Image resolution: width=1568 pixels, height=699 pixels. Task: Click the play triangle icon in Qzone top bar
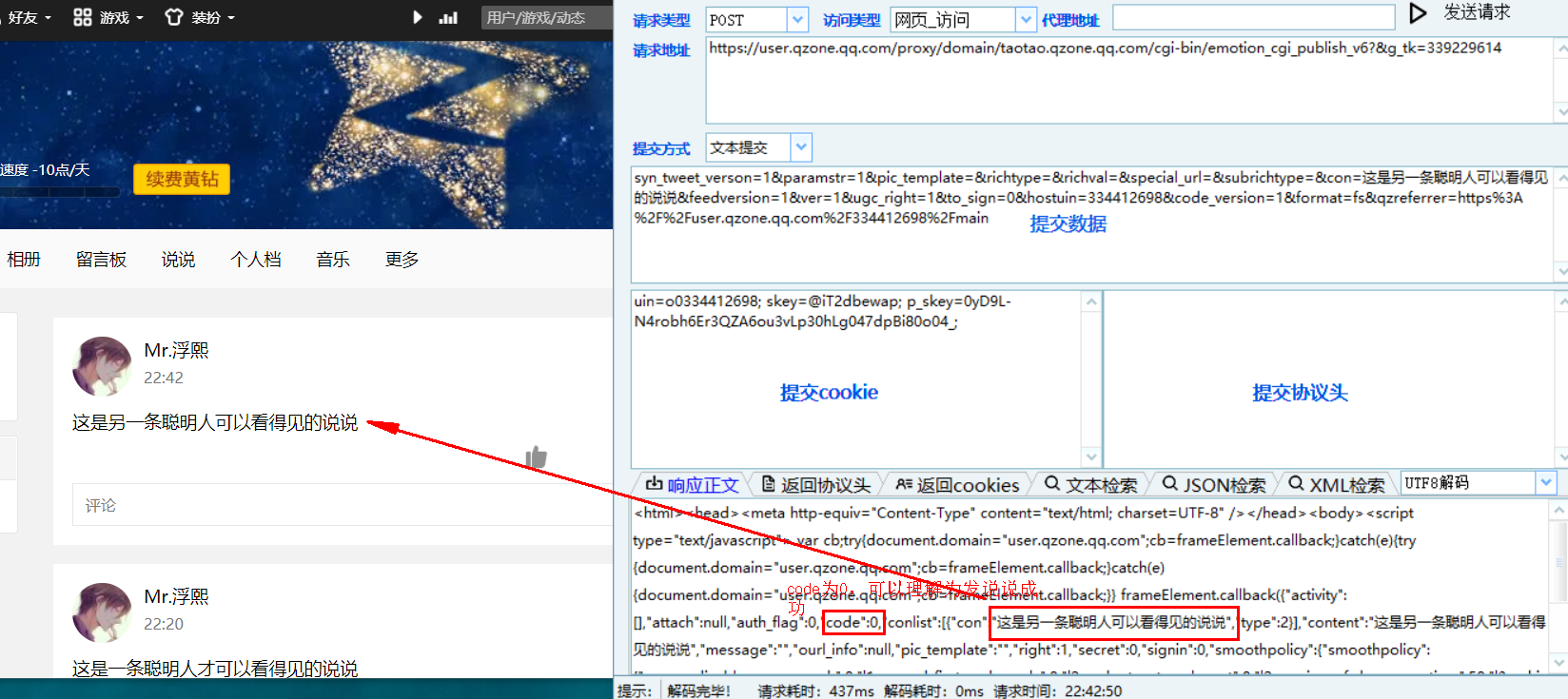417,17
